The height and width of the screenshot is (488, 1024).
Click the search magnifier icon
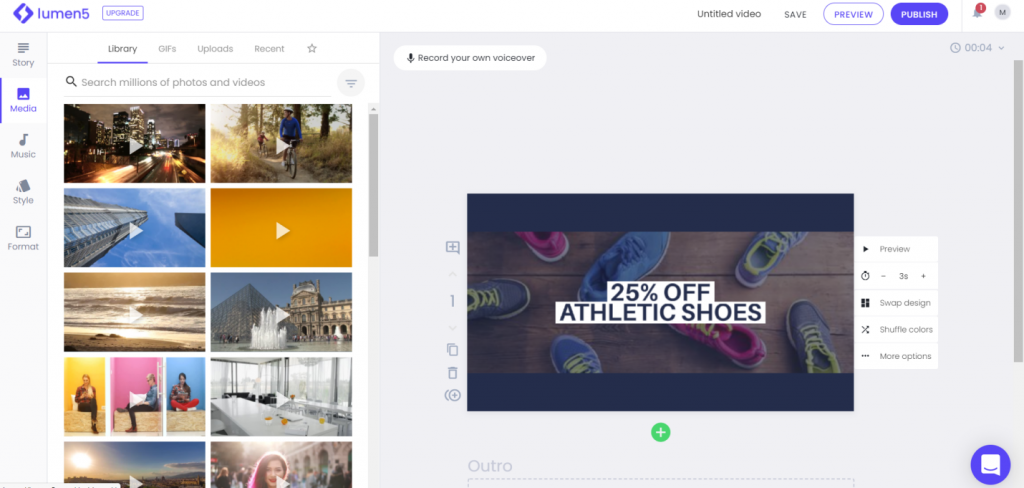click(x=71, y=82)
